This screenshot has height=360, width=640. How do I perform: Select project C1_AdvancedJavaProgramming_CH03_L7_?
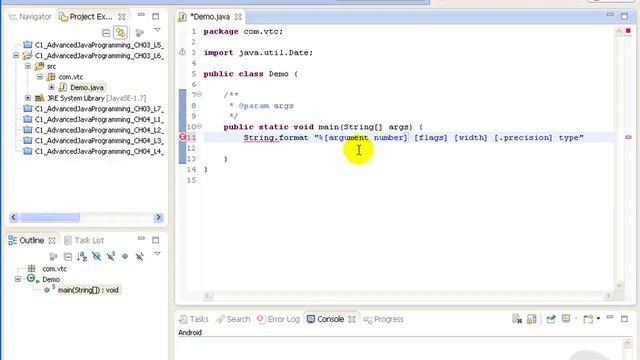tap(99, 109)
